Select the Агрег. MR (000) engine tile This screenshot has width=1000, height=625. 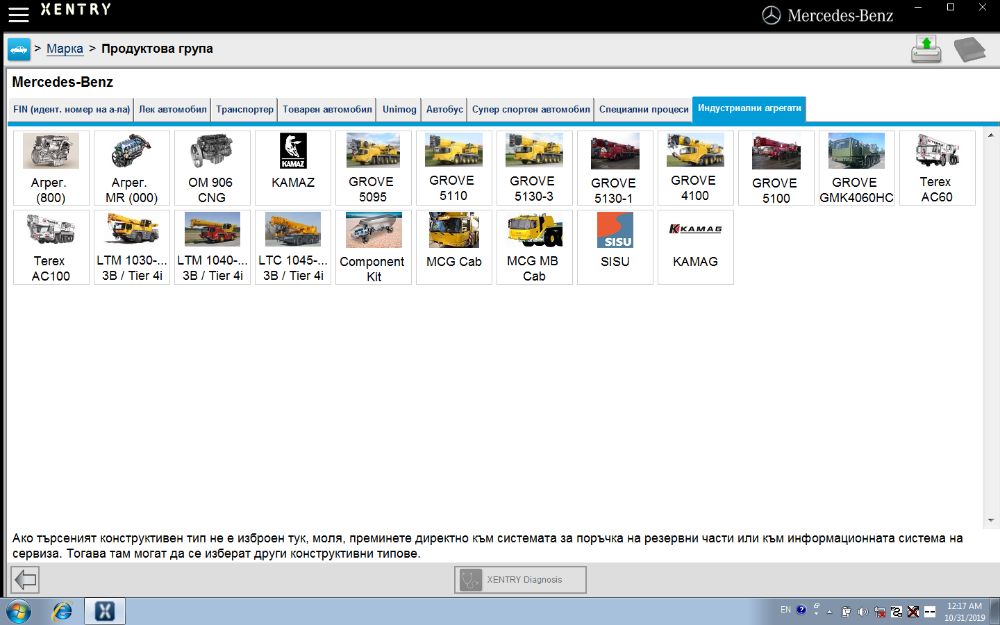[x=131, y=168]
